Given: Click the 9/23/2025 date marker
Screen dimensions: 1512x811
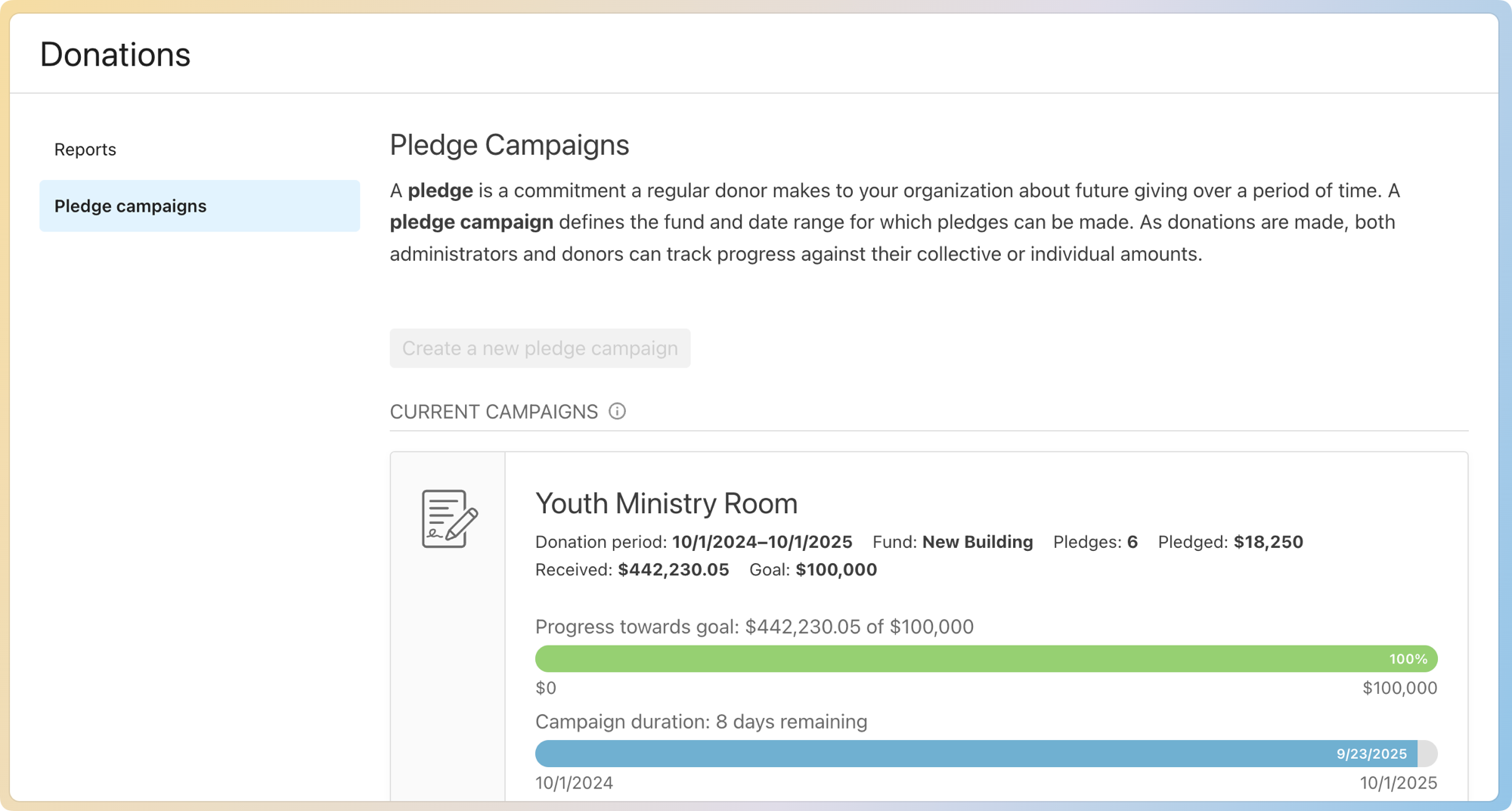Looking at the screenshot, I should point(1371,754).
